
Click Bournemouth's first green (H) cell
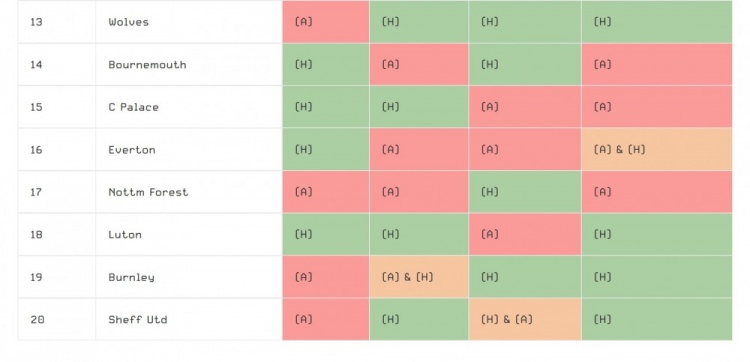point(326,65)
